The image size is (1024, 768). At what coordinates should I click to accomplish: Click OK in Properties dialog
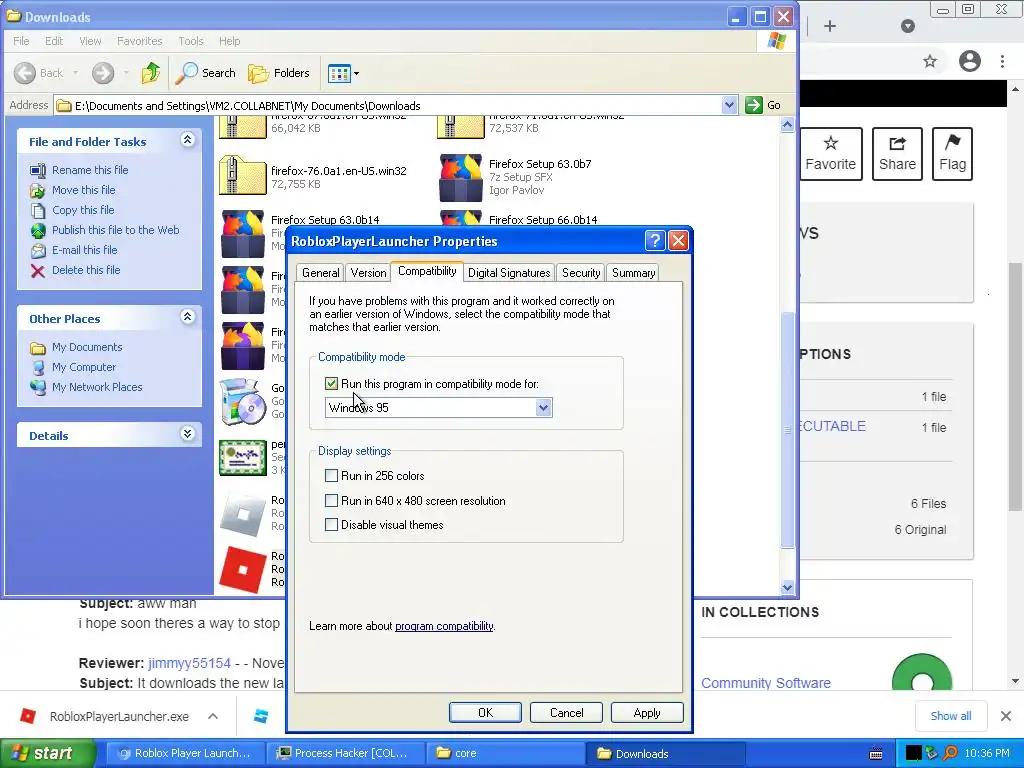tap(485, 712)
